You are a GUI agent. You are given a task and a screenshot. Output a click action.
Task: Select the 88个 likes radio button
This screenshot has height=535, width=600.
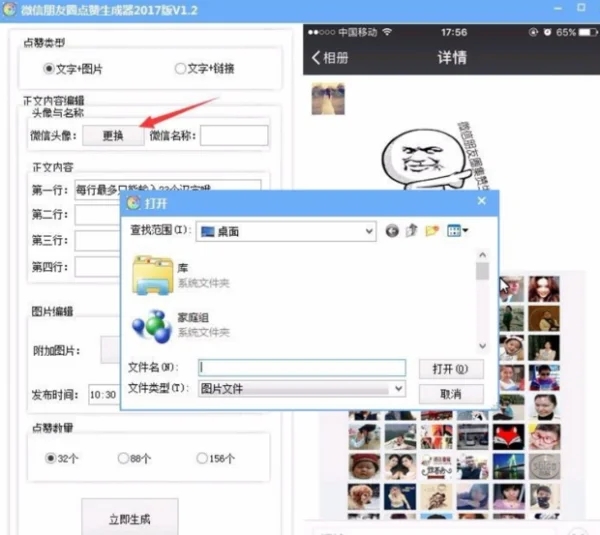click(x=123, y=458)
